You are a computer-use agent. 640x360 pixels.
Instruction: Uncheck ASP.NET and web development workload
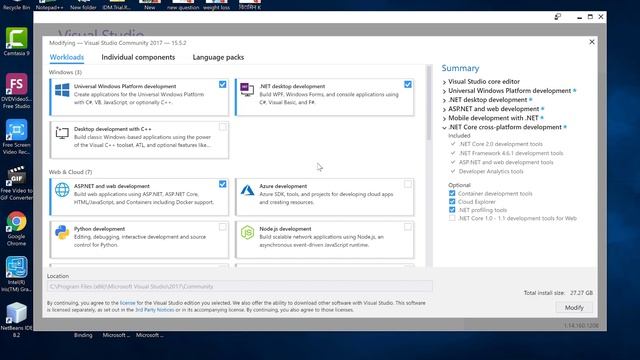222,184
